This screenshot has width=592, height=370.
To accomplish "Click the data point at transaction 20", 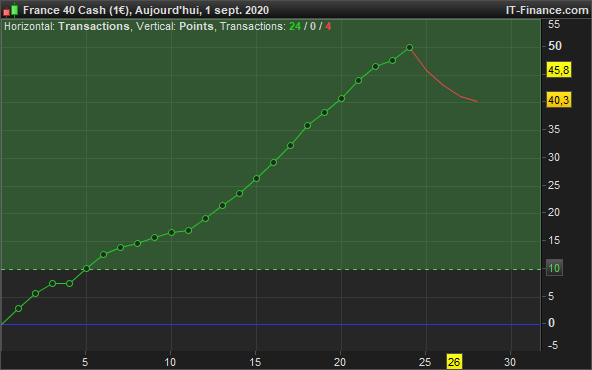I will tap(341, 99).
